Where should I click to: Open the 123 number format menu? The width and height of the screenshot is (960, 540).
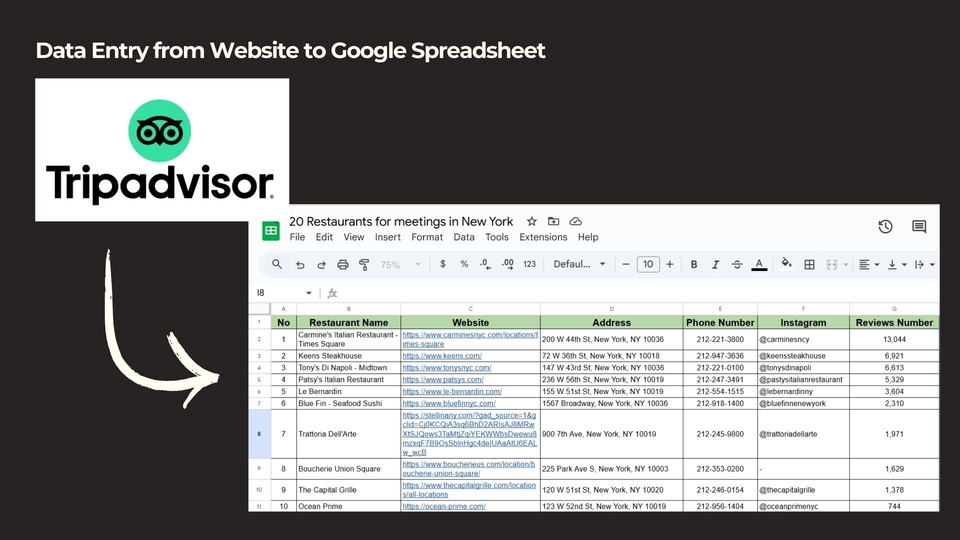530,264
